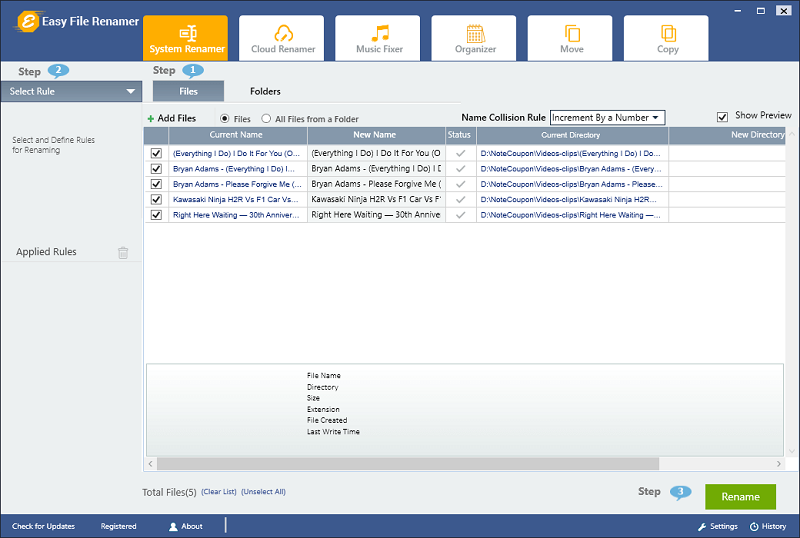This screenshot has height=538, width=800.
Task: Click the Registered status link
Action: [118, 526]
